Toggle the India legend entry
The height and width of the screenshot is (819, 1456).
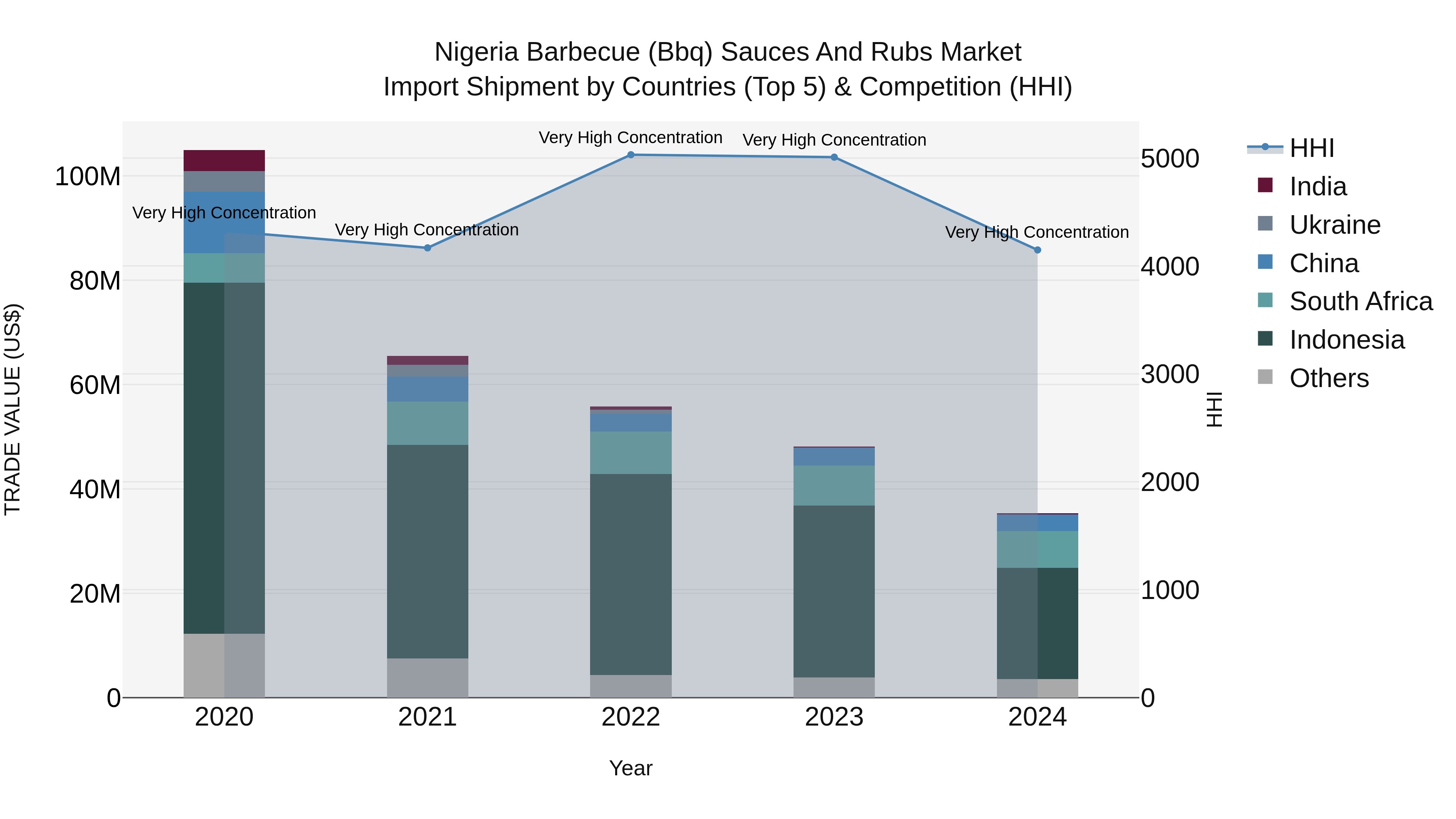coord(1302,186)
